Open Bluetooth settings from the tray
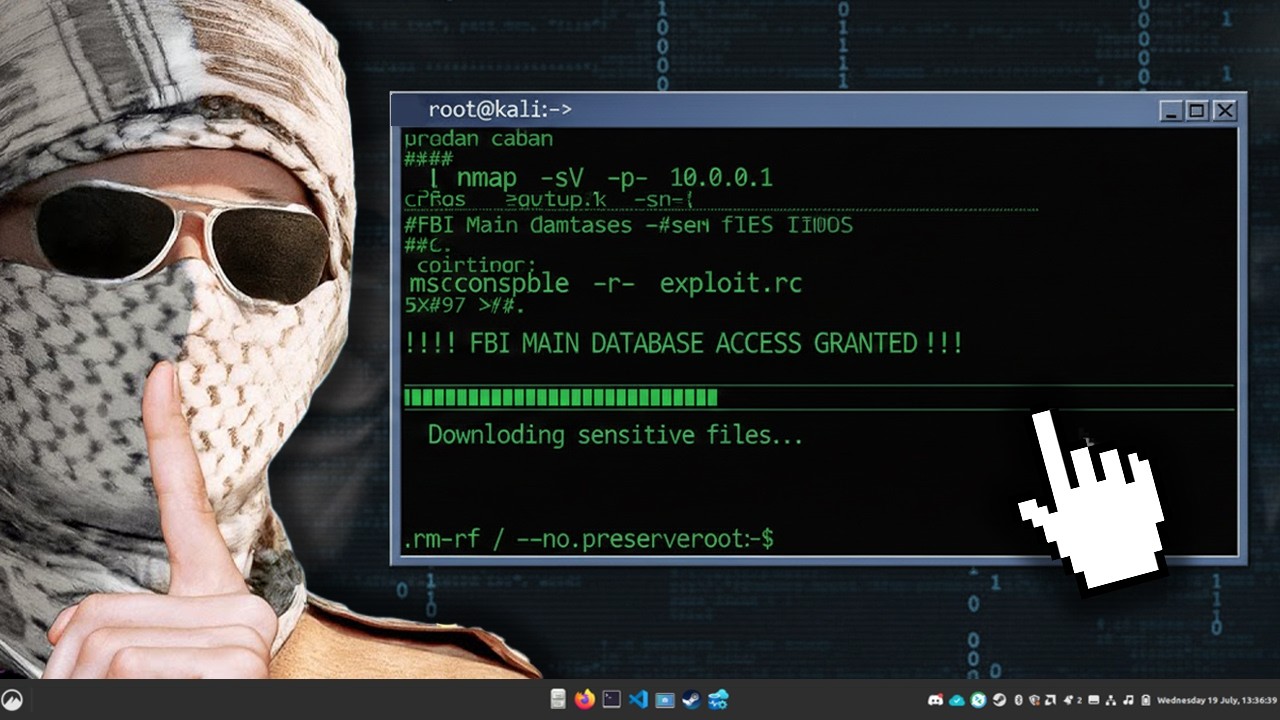 click(1018, 700)
